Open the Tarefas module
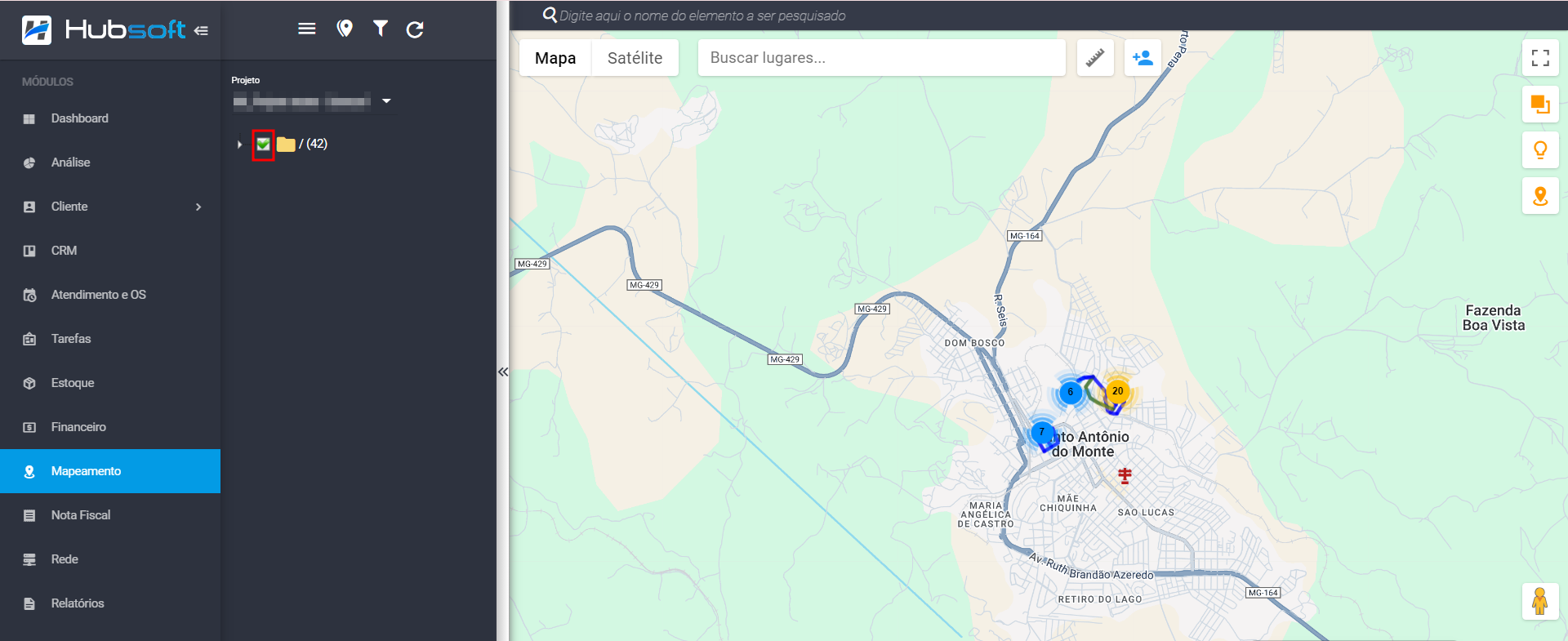The height and width of the screenshot is (641, 1568). coord(110,339)
